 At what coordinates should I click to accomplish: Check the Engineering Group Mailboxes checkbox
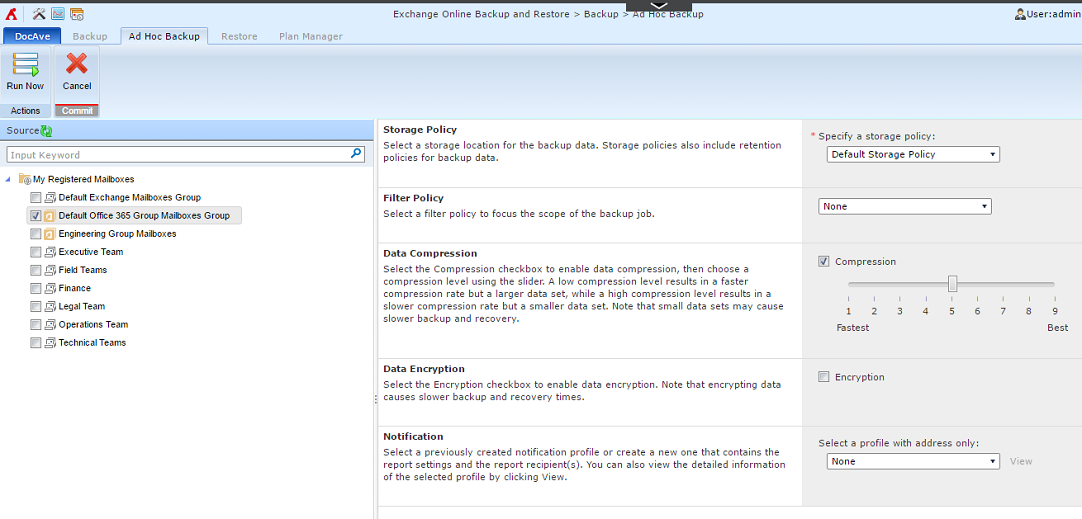coord(36,234)
